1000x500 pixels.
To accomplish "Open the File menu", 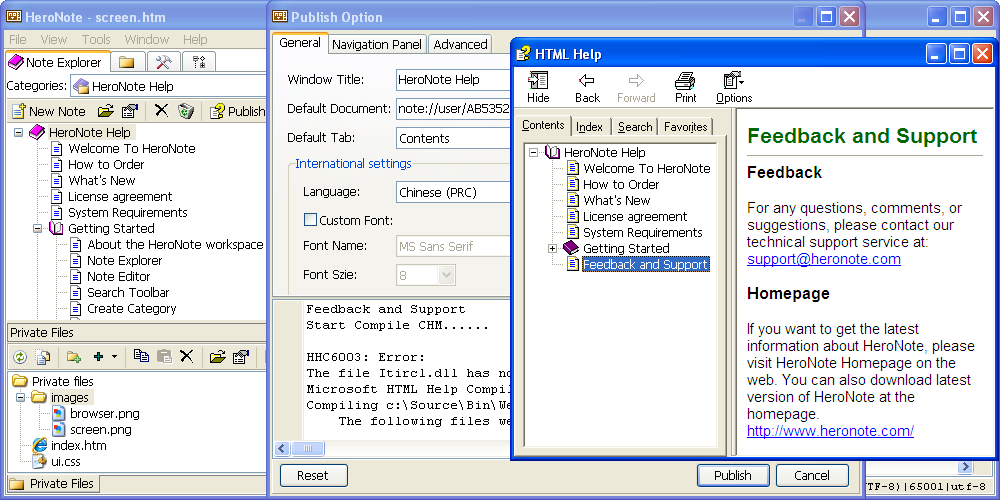I will pos(18,40).
